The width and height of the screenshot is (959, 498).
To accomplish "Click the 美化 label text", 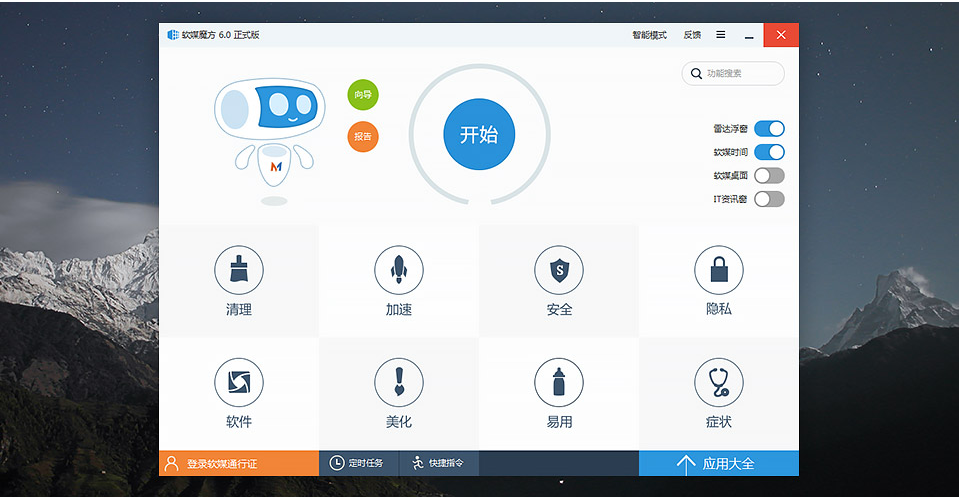I will [399, 422].
